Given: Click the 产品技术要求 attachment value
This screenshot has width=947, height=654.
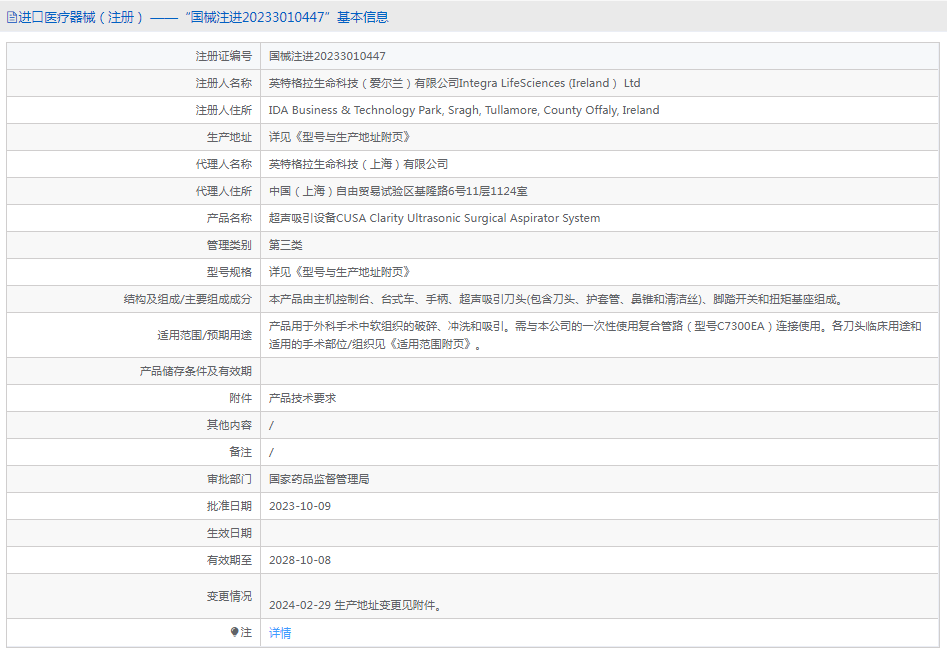Looking at the screenshot, I should (x=303, y=399).
